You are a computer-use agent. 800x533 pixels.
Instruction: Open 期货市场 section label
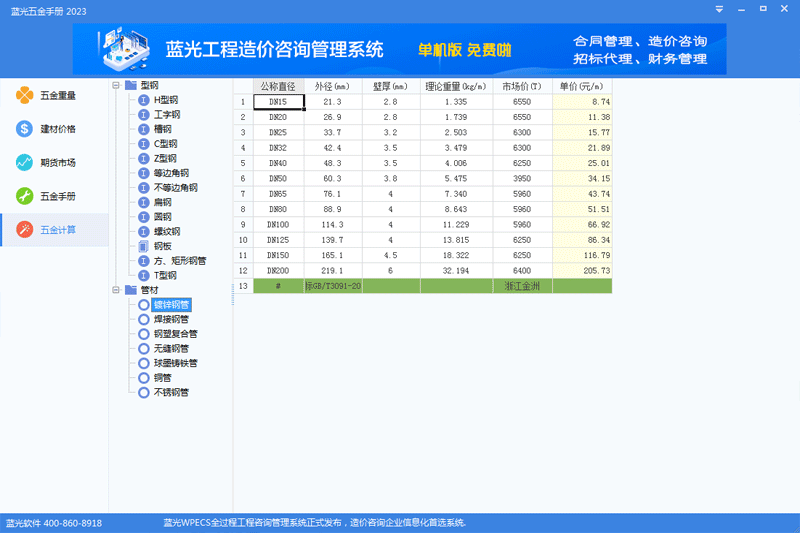pos(58,163)
